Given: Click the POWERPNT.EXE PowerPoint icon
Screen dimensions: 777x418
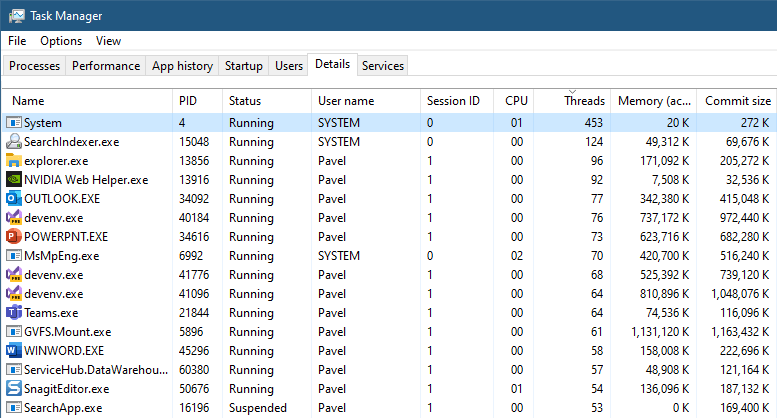Looking at the screenshot, I should [14, 237].
